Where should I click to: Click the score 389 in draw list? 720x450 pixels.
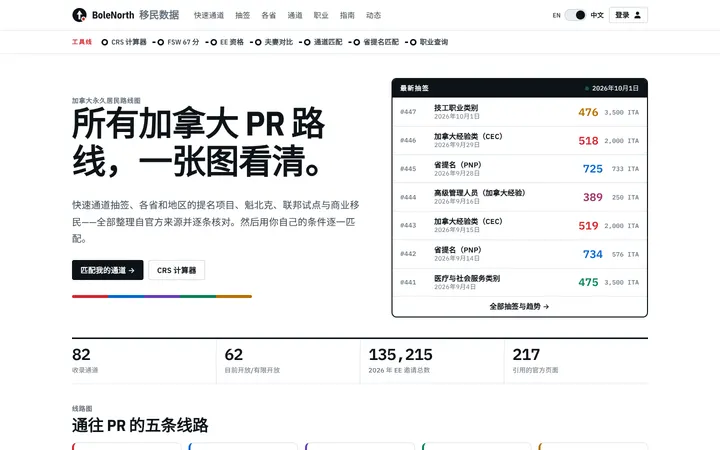593,197
